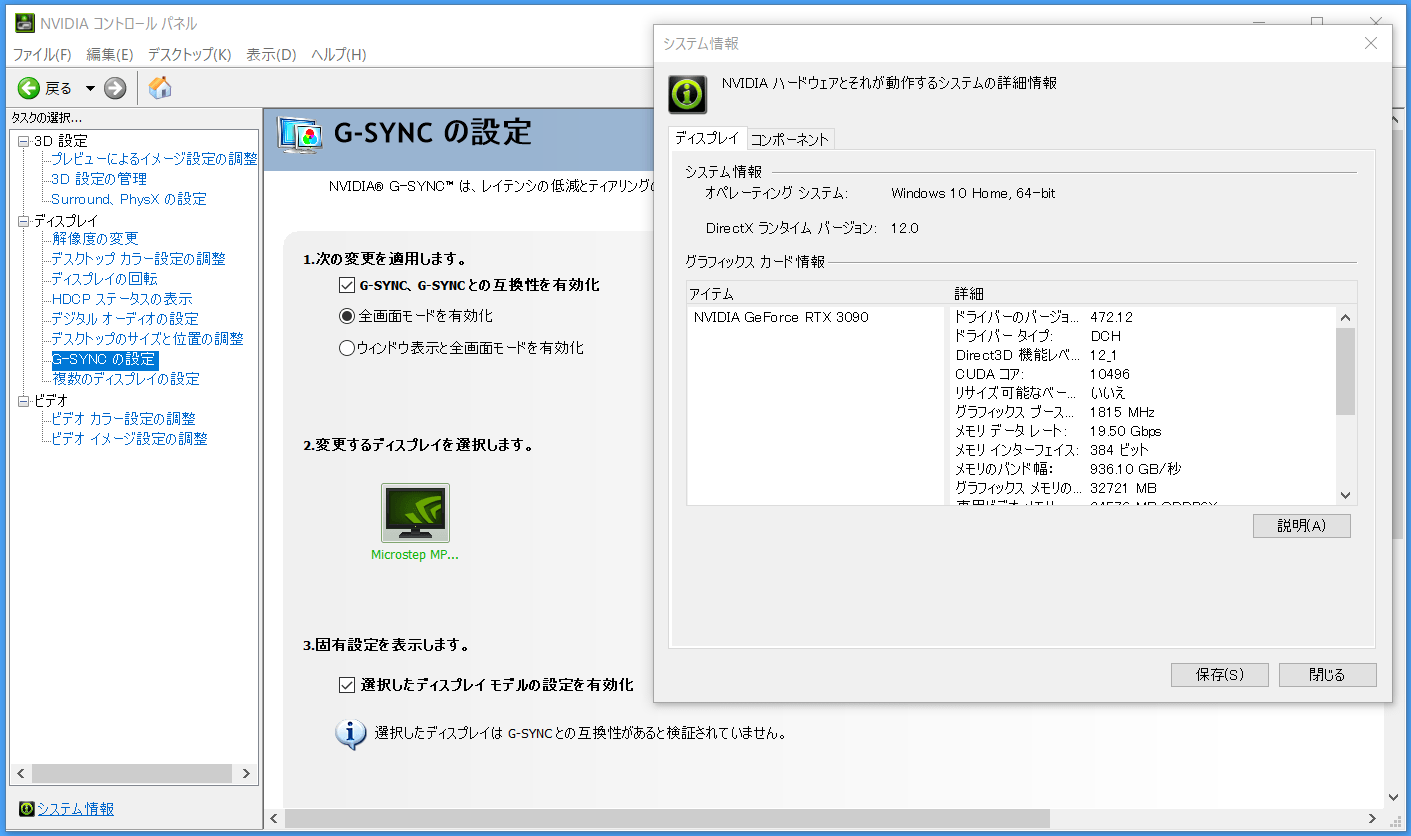Open 解像度の変更 page
This screenshot has width=1411, height=836.
[95, 239]
